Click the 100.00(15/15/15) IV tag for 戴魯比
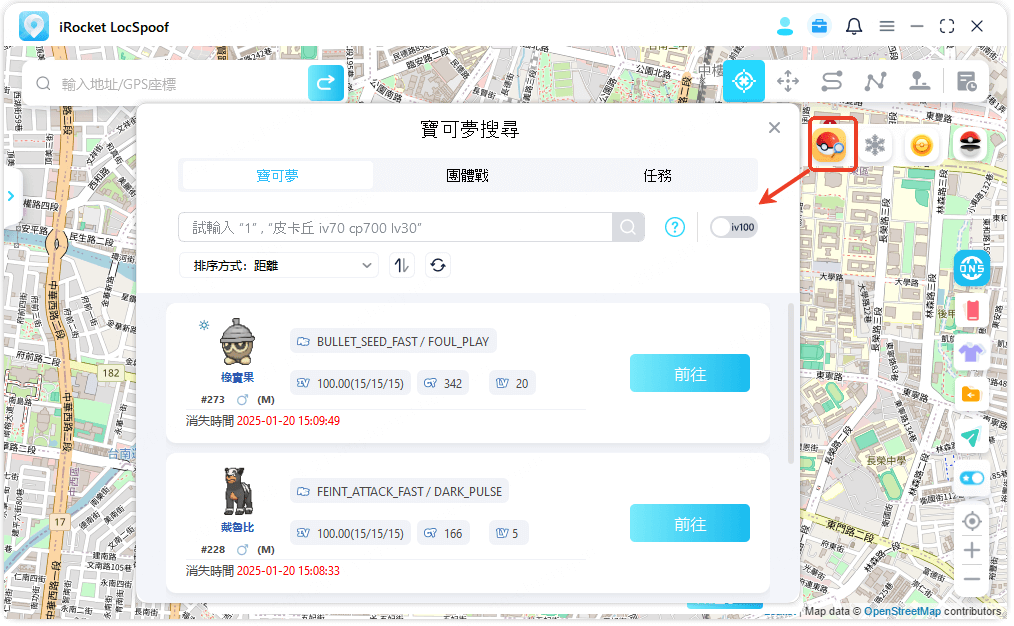 [x=351, y=534]
